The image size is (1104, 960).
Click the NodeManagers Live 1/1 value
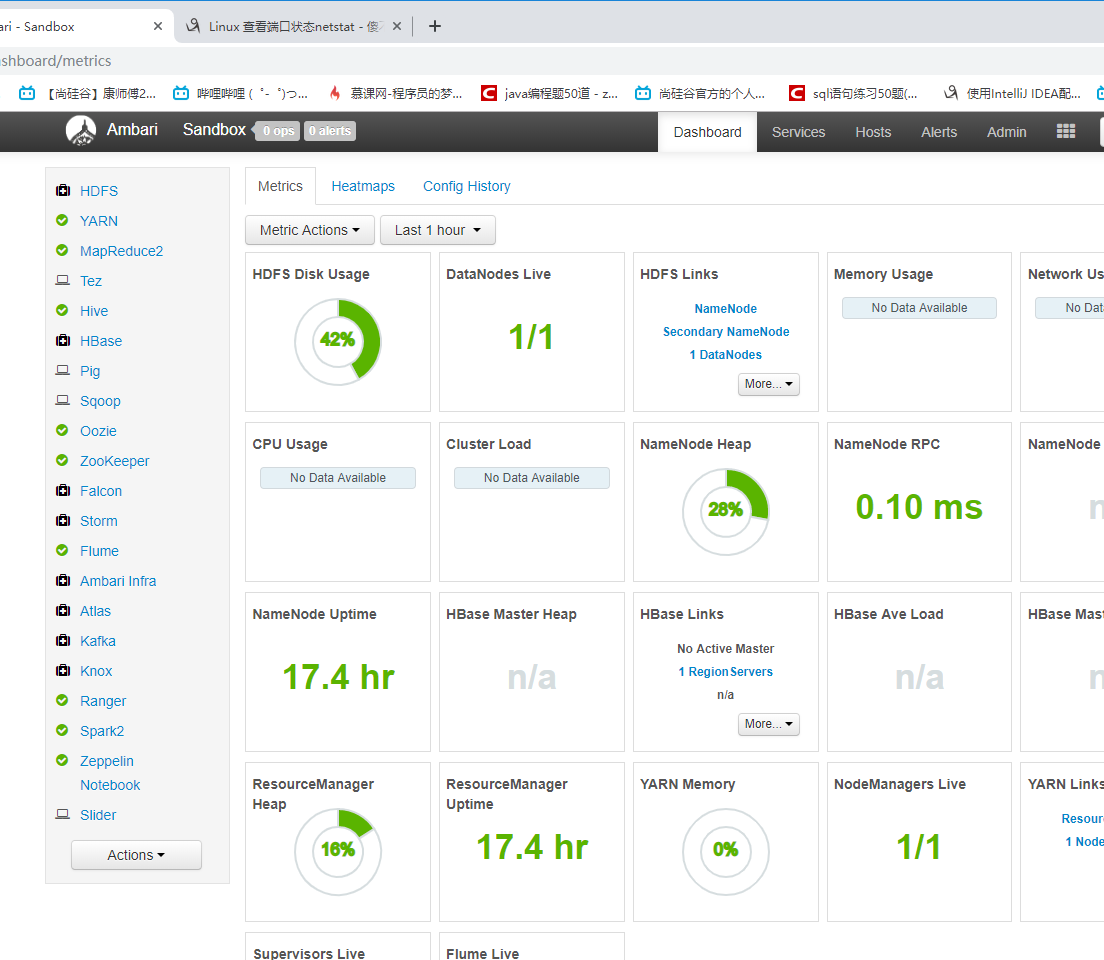919,847
